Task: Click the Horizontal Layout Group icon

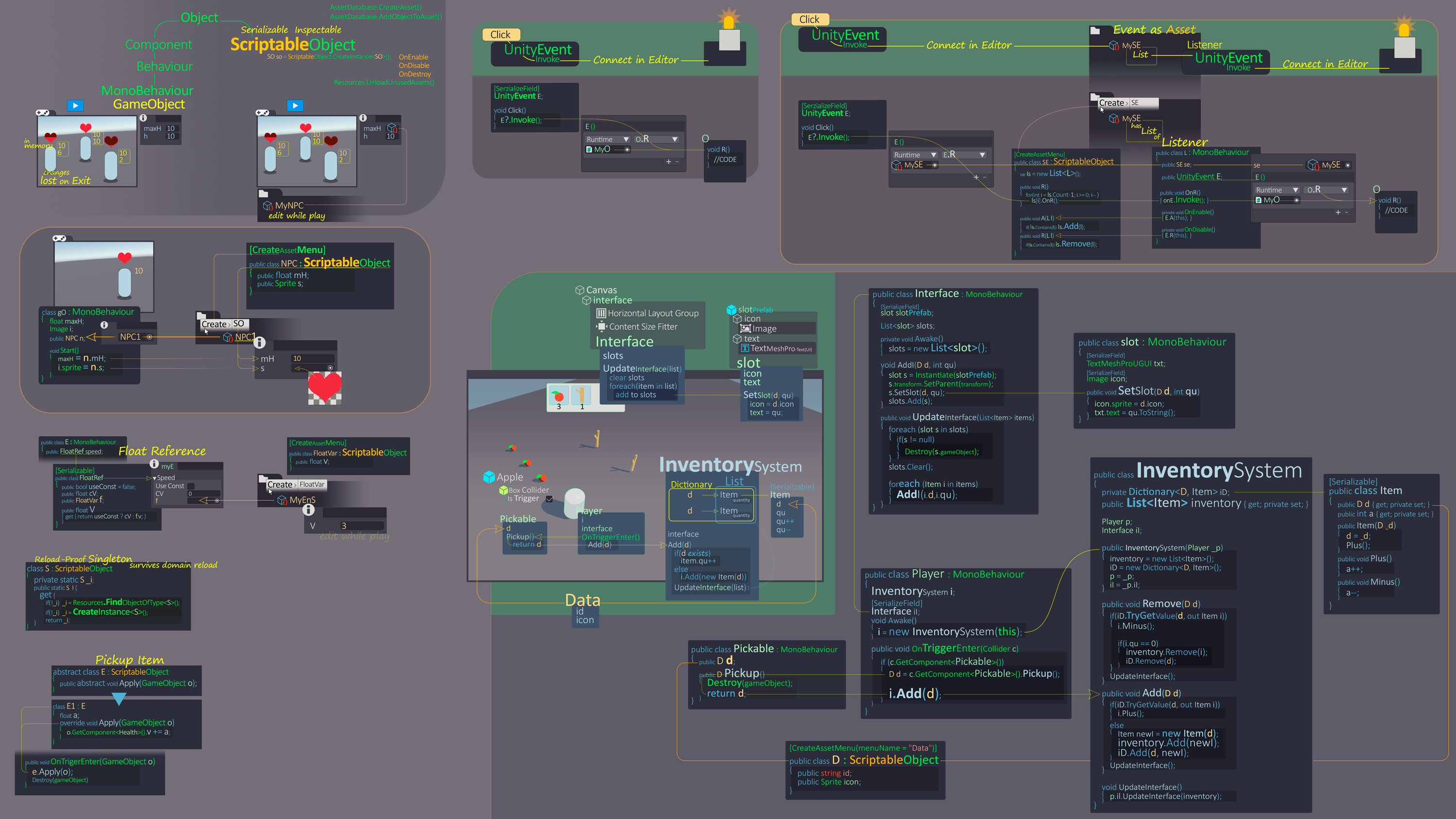Action: tap(601, 313)
